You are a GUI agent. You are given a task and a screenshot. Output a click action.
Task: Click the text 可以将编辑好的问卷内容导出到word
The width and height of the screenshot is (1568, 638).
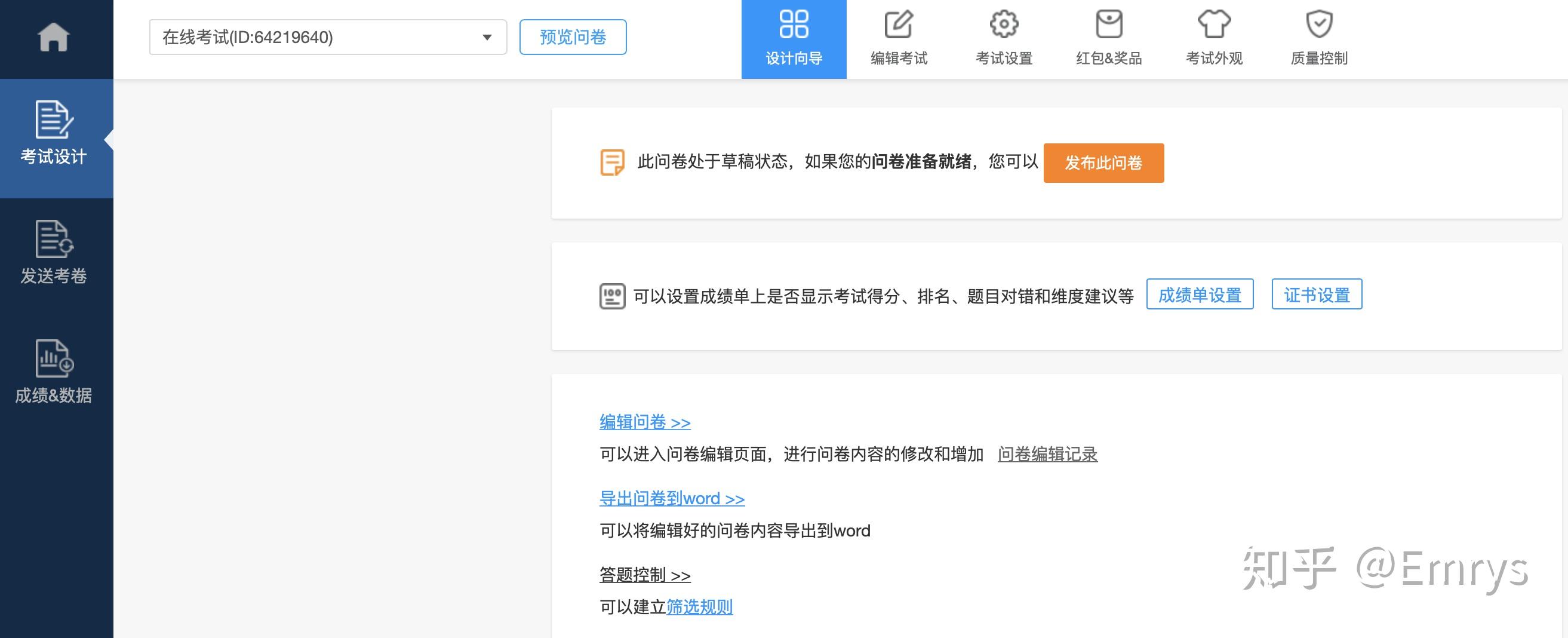click(x=735, y=531)
